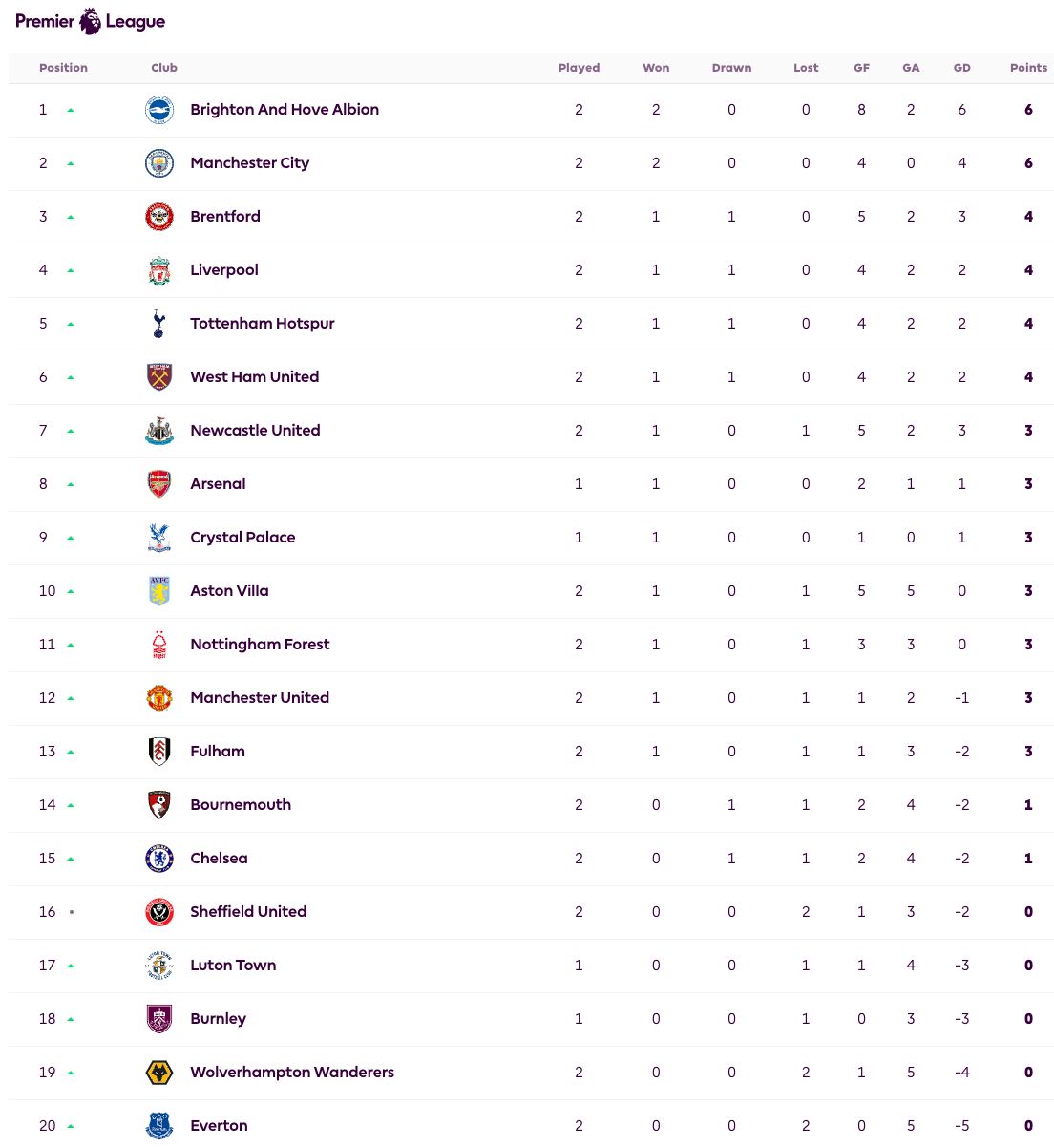This screenshot has height=1148, width=1054.
Task: Select the Wolverhampton Wanderers wolf badge
Action: pos(159,1073)
